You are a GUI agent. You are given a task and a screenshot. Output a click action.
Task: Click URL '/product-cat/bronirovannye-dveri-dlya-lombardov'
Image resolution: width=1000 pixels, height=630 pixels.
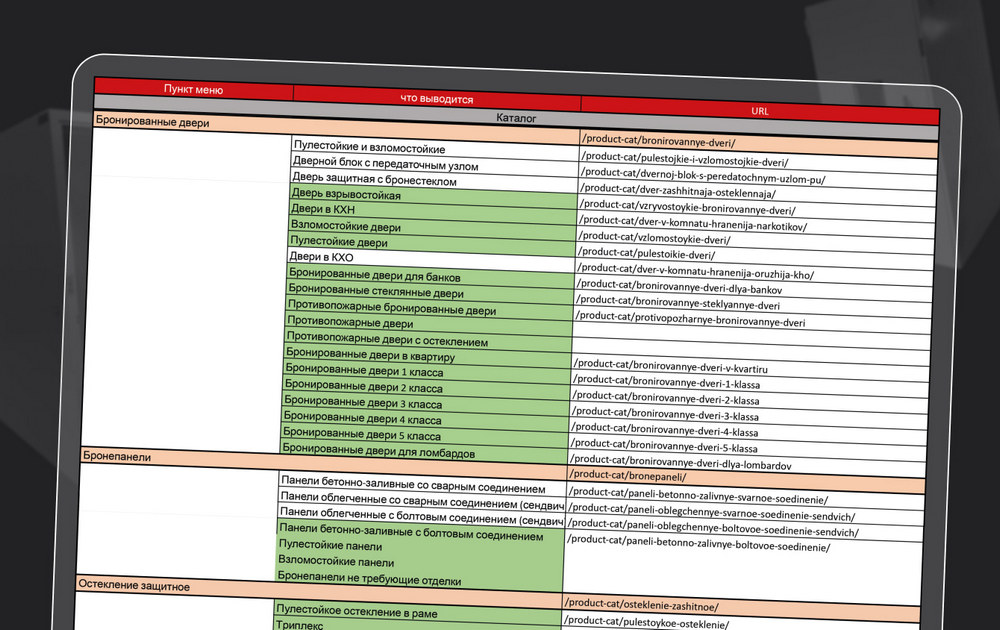(680, 462)
